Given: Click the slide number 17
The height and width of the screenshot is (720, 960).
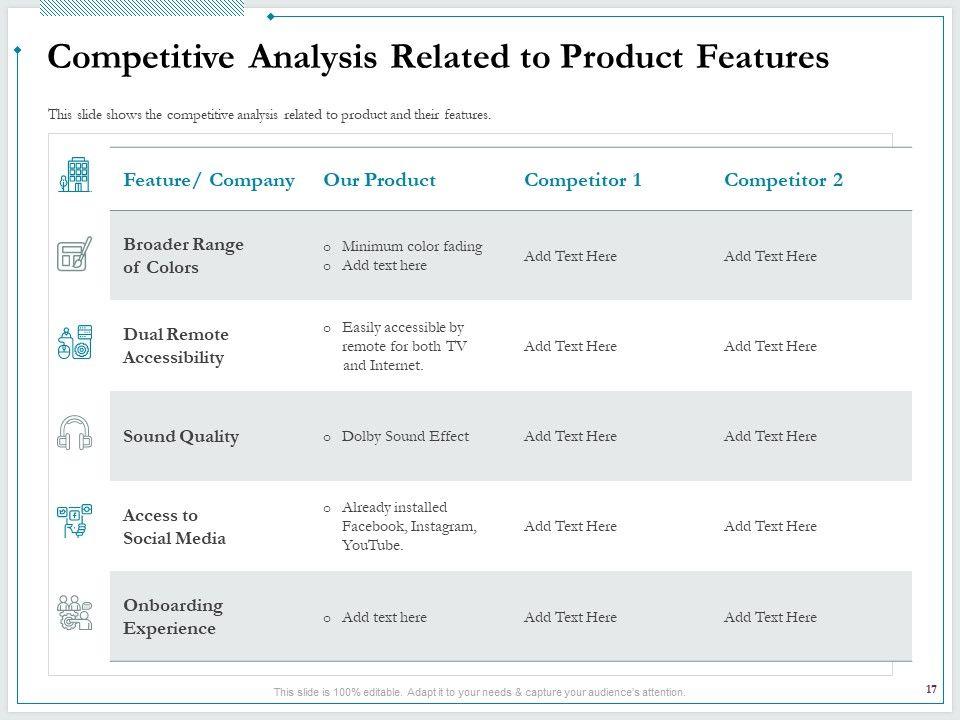Looking at the screenshot, I should [931, 689].
